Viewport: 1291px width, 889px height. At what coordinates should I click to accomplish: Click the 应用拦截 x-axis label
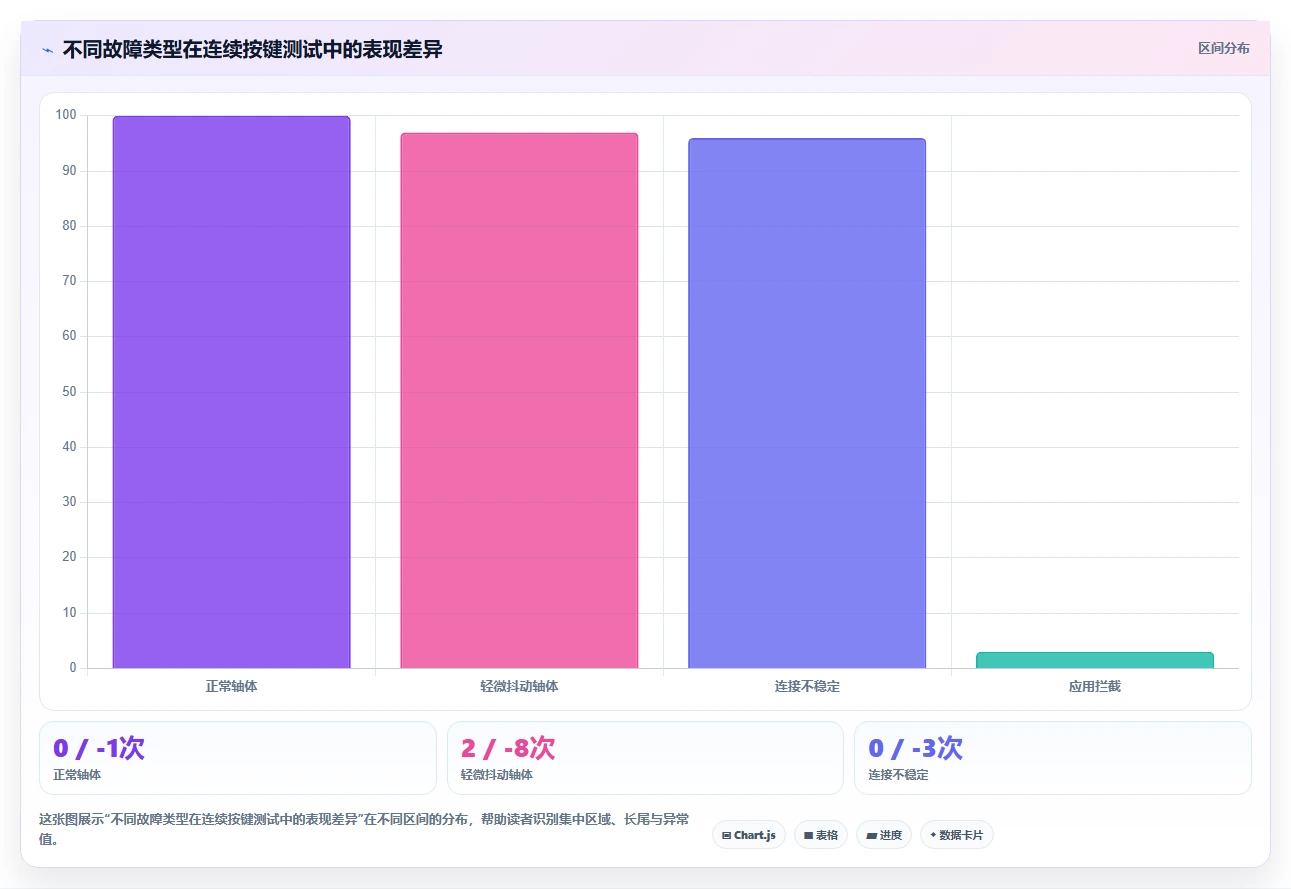(x=1095, y=687)
